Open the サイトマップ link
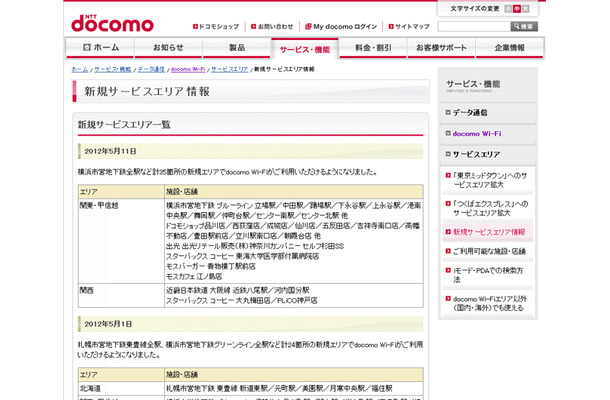This screenshot has width=610, height=400. pyautogui.click(x=409, y=26)
